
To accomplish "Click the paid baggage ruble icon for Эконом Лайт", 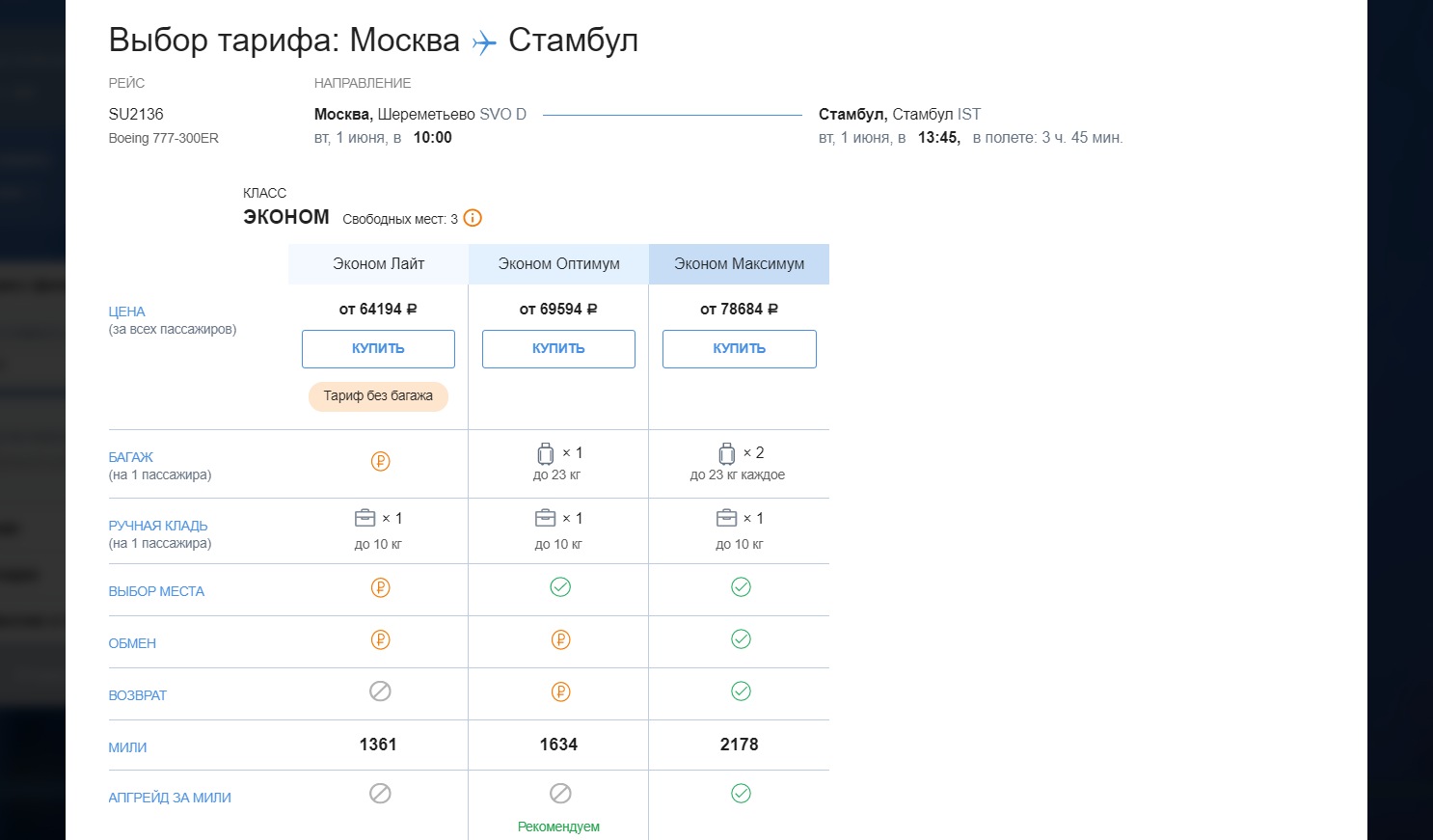I will [x=380, y=462].
